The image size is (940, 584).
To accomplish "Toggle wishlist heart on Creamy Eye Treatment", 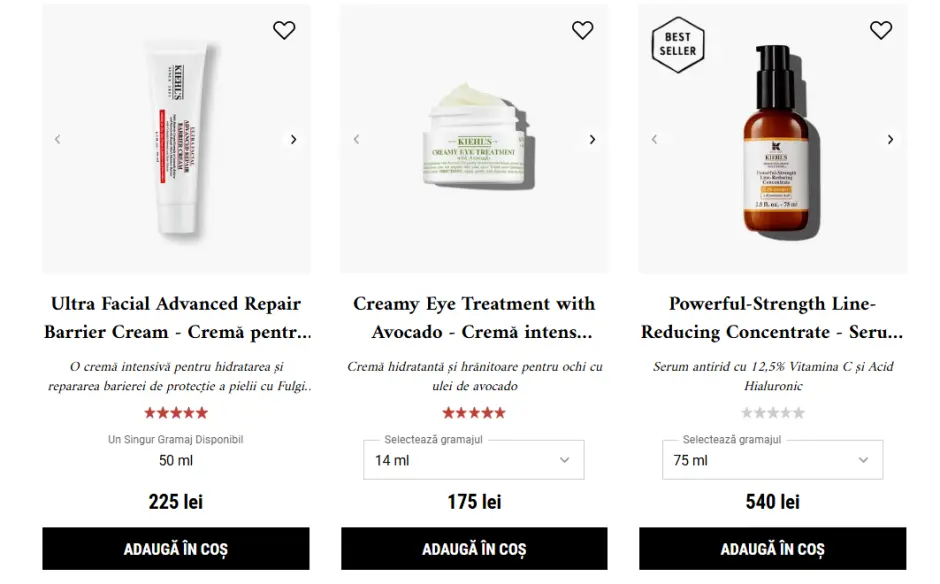I will coord(582,31).
